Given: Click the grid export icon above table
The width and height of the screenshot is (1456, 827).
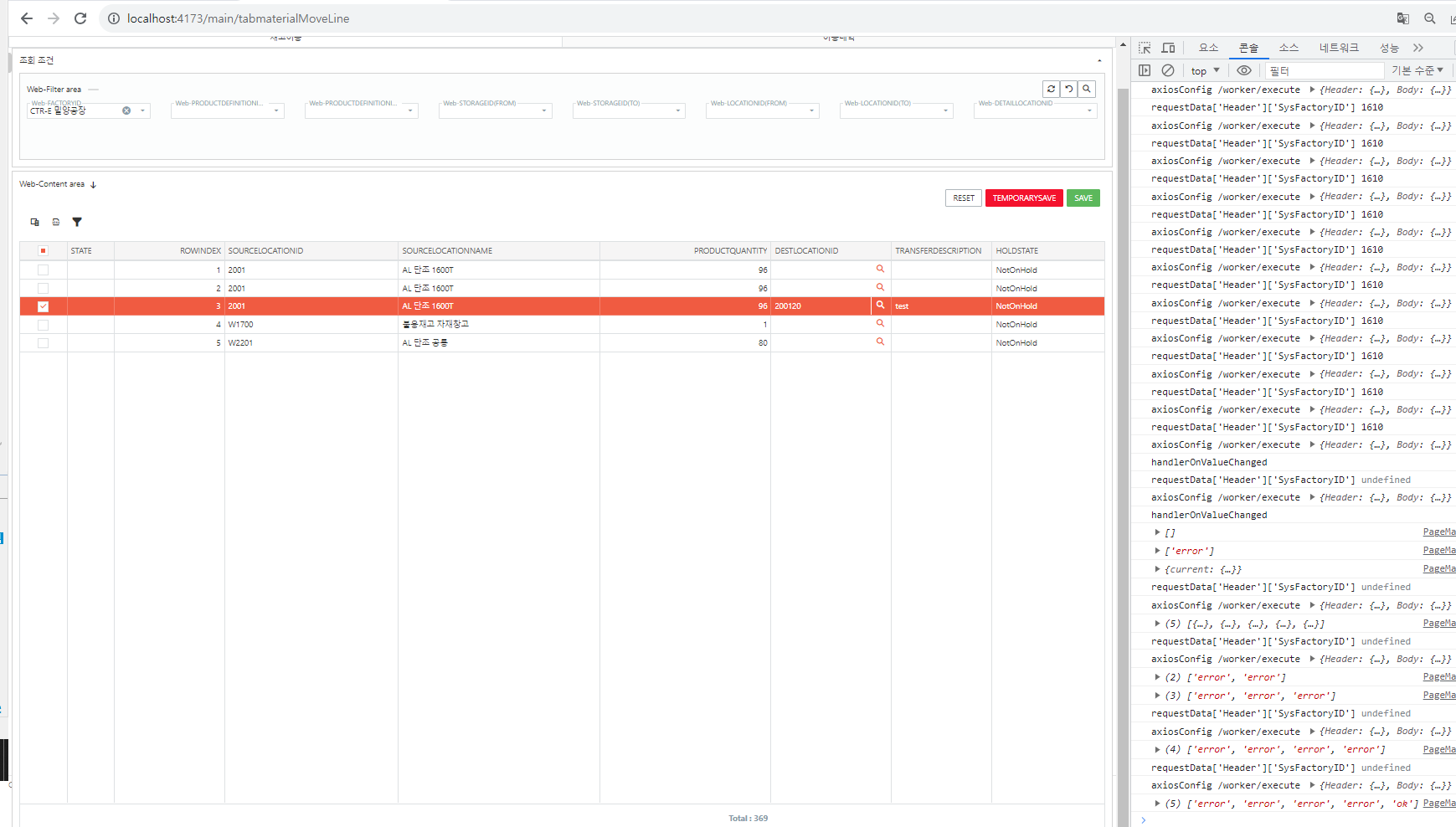Looking at the screenshot, I should point(56,222).
